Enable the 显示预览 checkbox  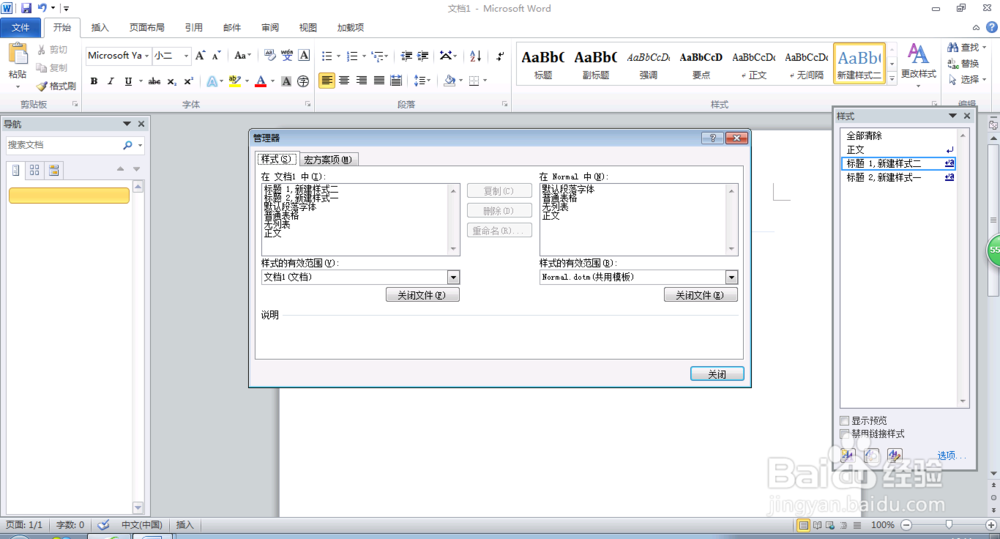(x=845, y=420)
